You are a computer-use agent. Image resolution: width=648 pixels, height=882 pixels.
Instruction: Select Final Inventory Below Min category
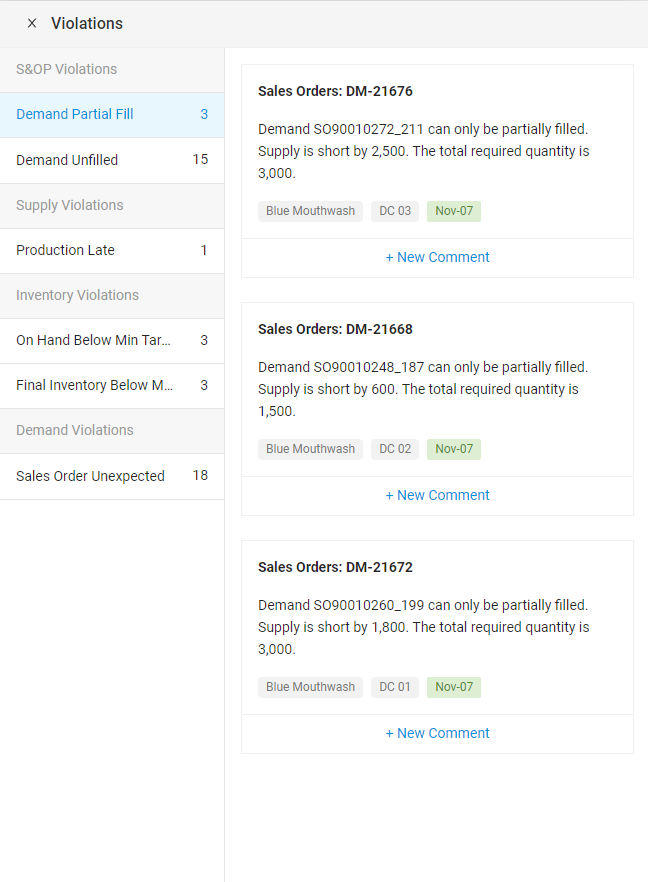[x=111, y=385]
